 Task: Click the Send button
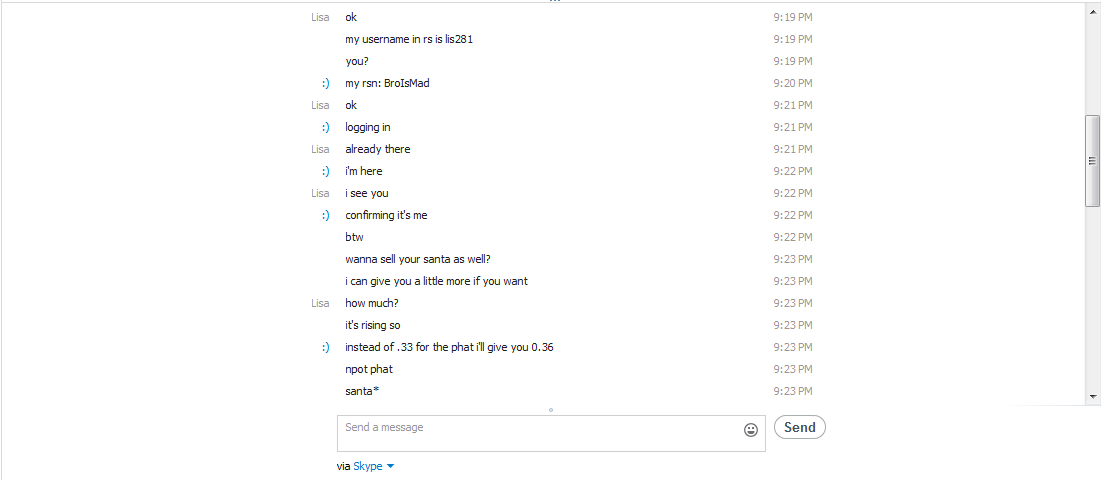click(x=800, y=427)
